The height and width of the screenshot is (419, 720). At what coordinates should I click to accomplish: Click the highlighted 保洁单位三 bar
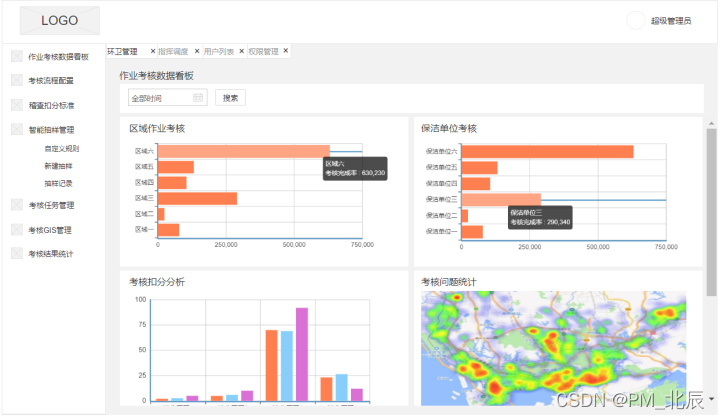click(x=501, y=199)
